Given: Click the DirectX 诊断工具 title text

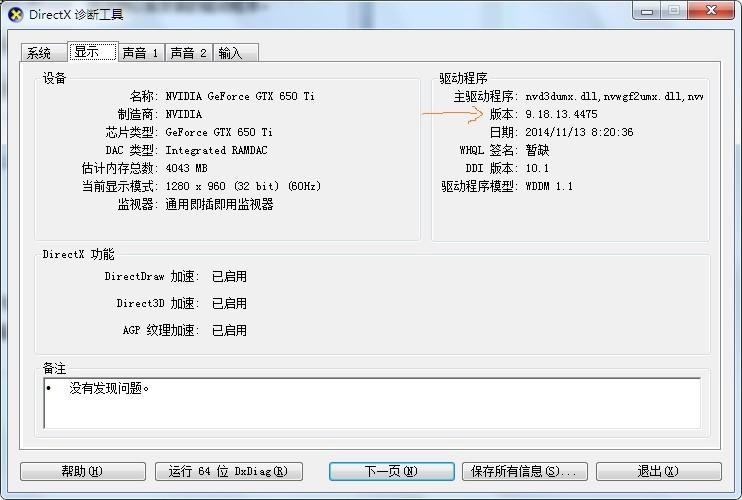Looking at the screenshot, I should (76, 15).
